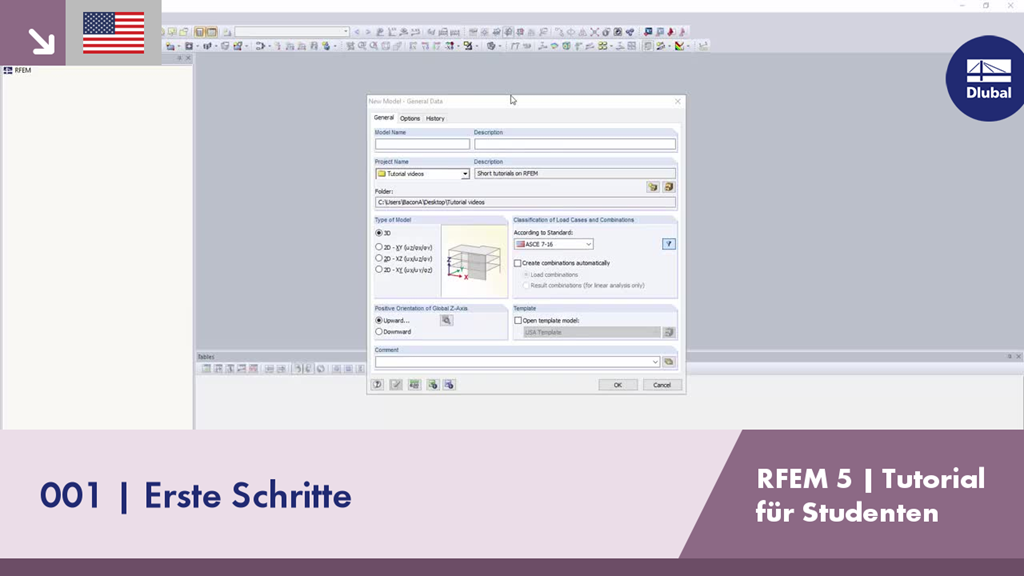Close the Tables panel
The image size is (1024, 576).
1019,357
